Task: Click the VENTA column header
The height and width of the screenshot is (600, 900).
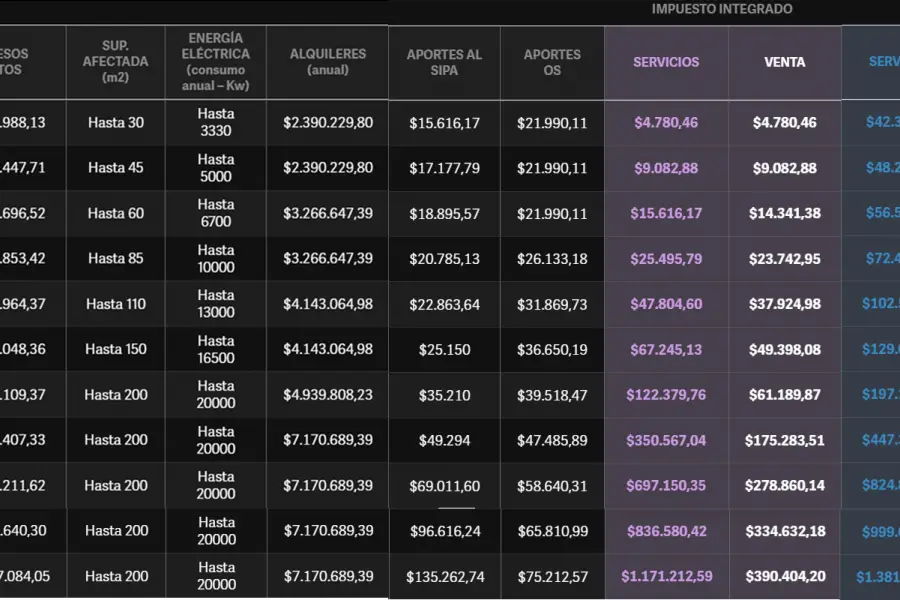Action: coord(785,62)
